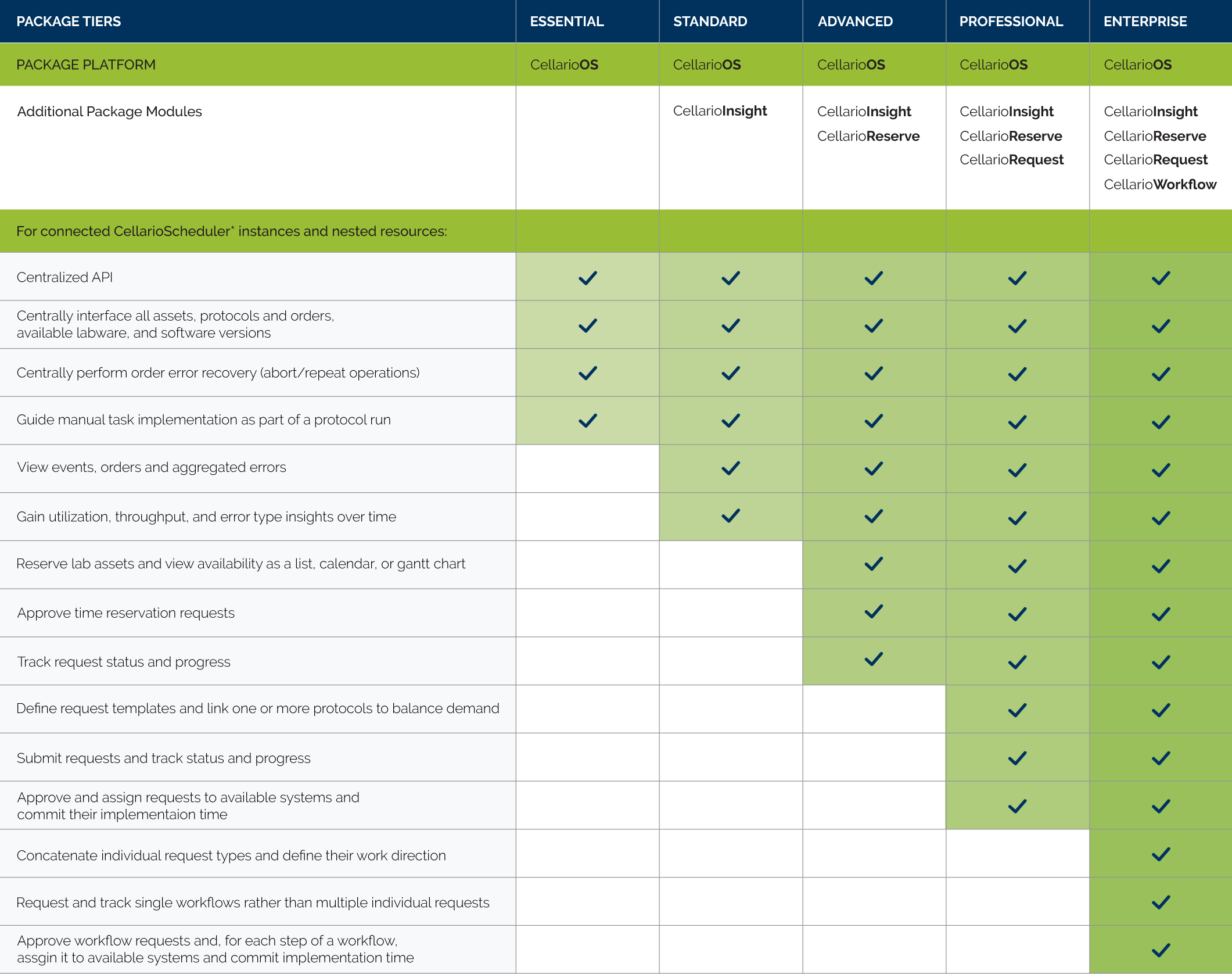Select the Standard checkmark for viewing events and orders

(x=730, y=468)
